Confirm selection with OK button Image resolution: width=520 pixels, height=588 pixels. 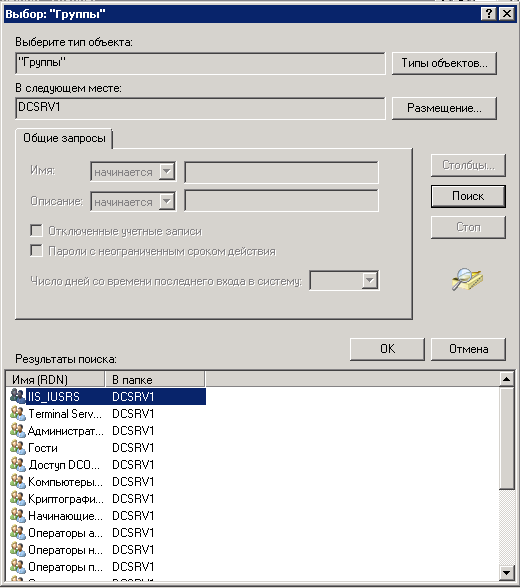click(x=387, y=349)
